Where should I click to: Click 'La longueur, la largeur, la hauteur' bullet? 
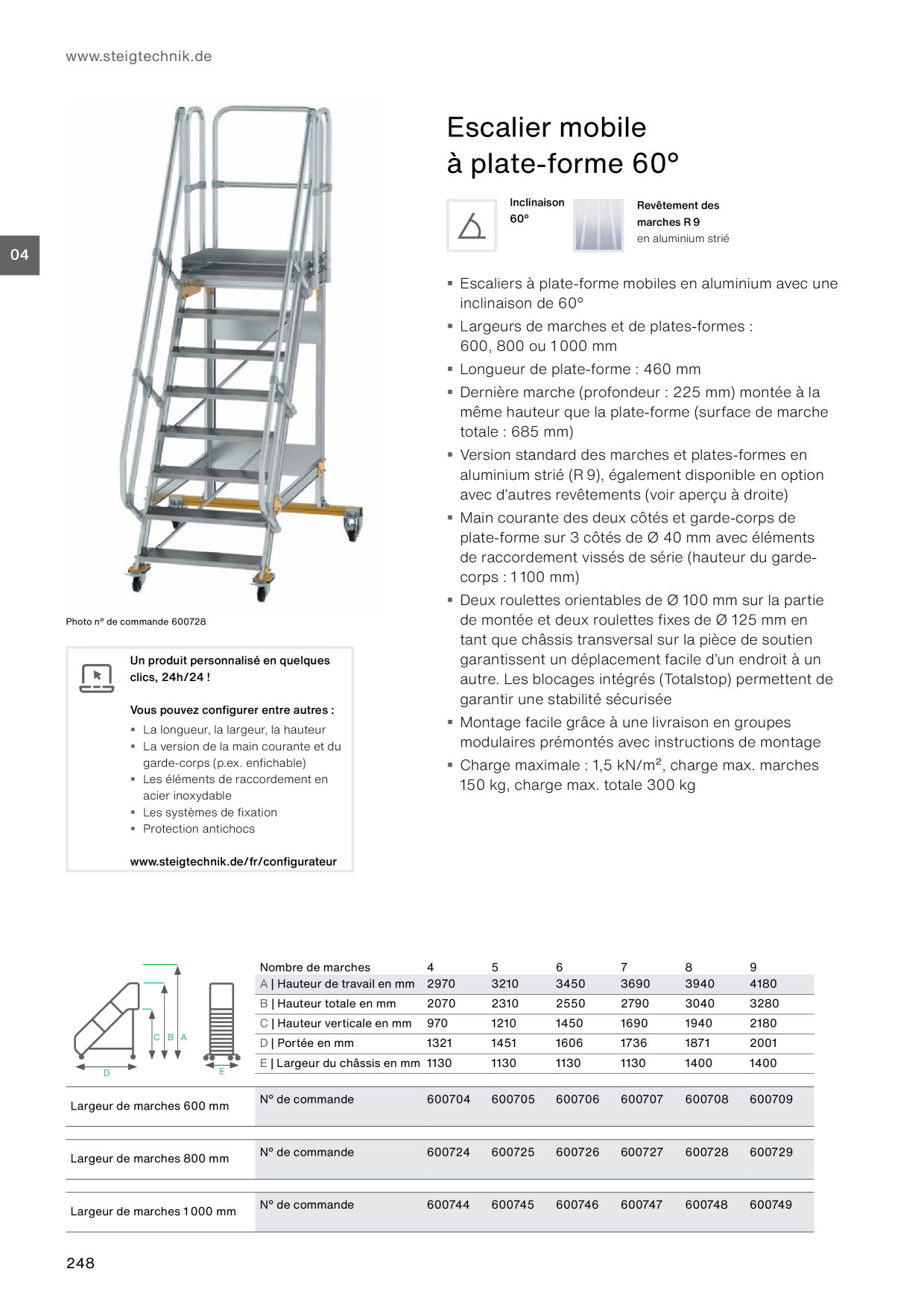click(x=234, y=730)
